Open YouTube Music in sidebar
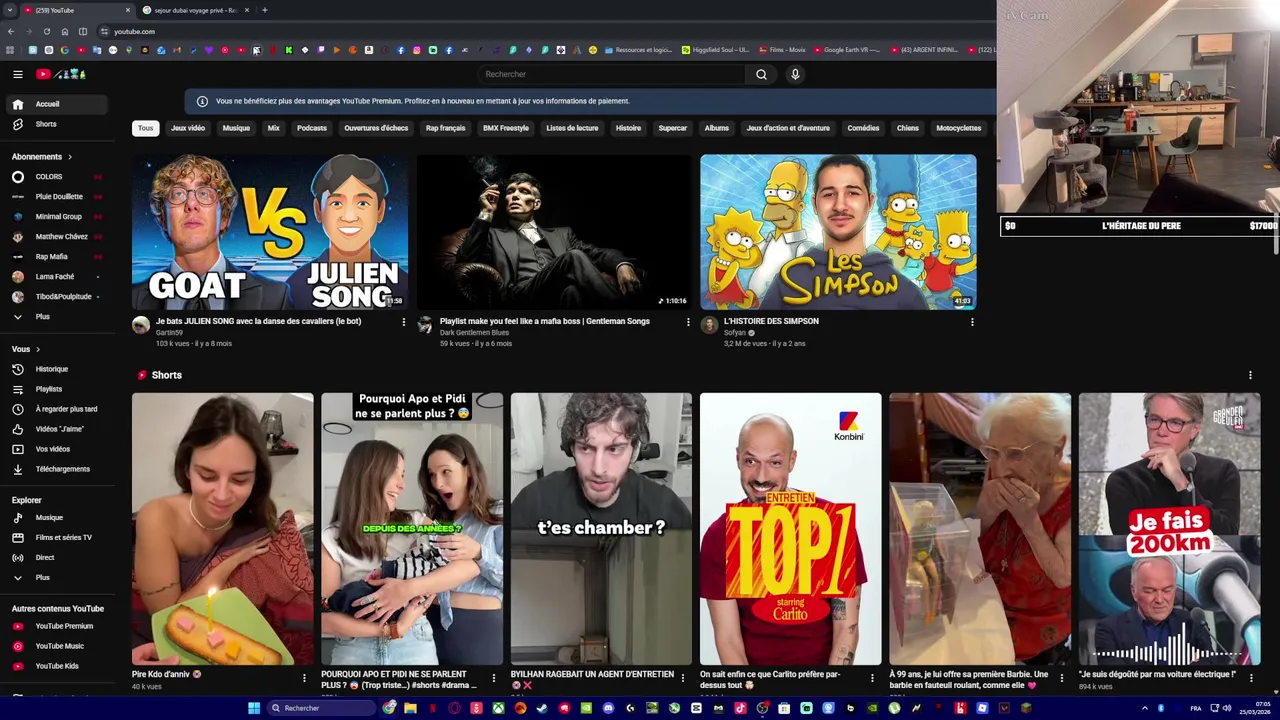 57,646
